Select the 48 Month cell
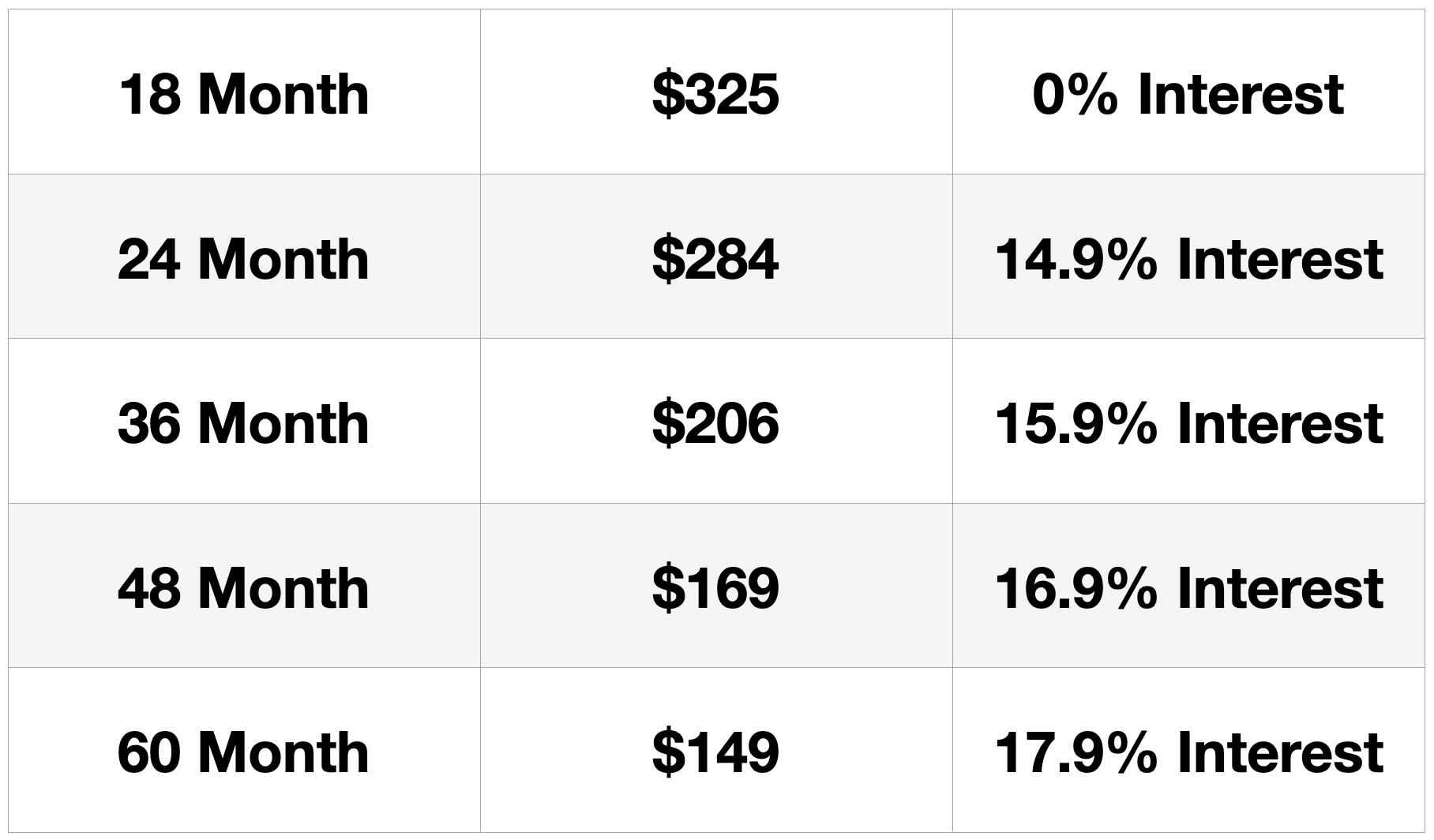The width and height of the screenshot is (1434, 840). (x=244, y=587)
